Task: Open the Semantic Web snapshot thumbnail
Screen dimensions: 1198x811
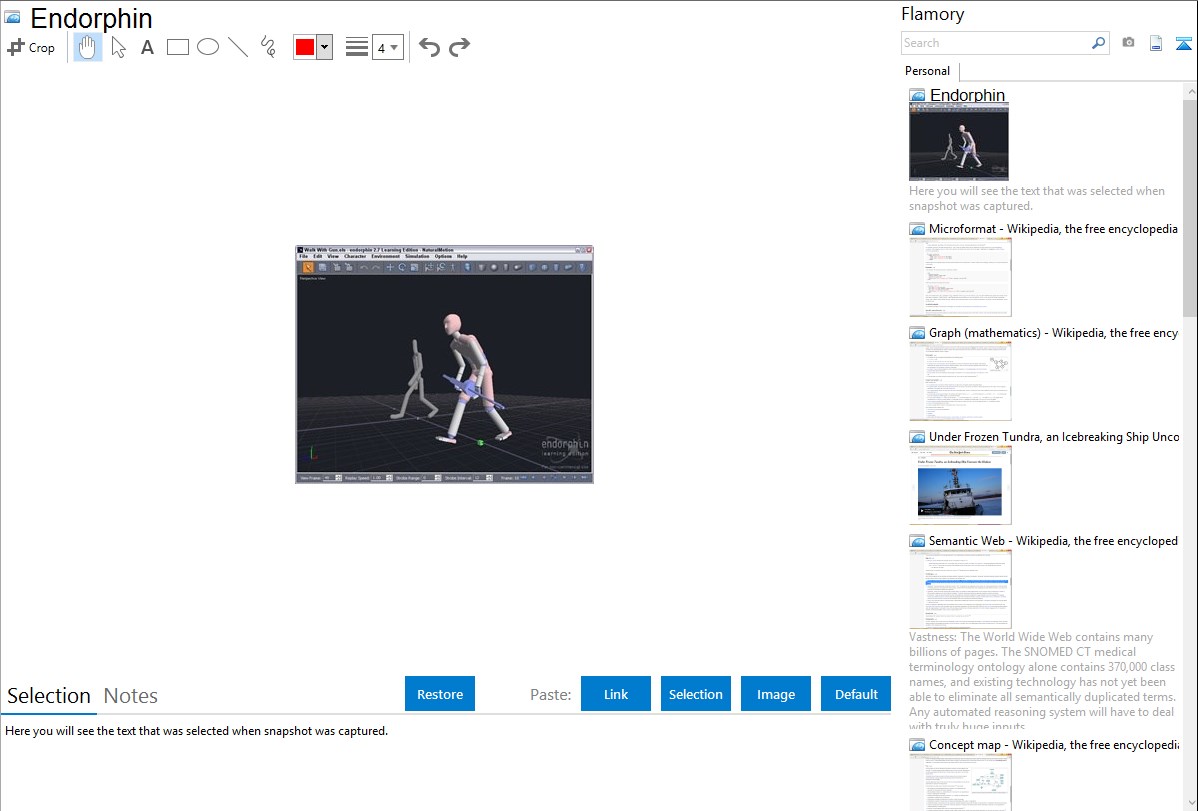Action: coord(960,589)
